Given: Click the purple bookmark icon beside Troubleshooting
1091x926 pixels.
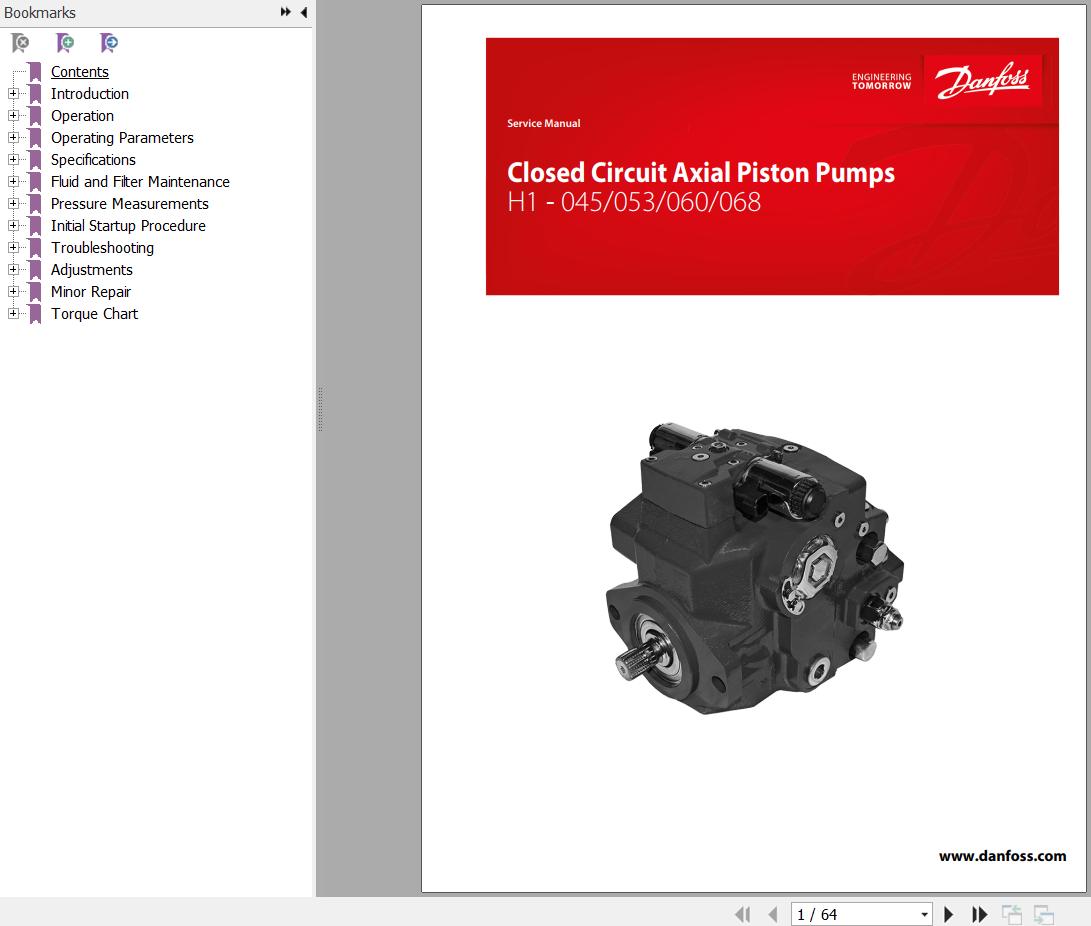Looking at the screenshot, I should 35,248.
